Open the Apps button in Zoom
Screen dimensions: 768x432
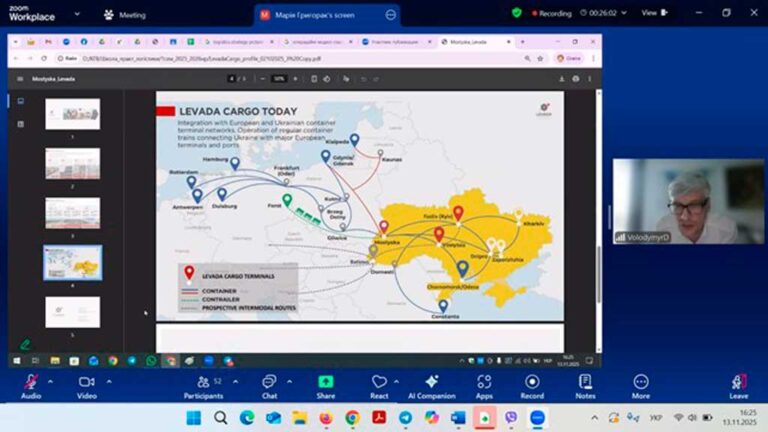coord(484,384)
